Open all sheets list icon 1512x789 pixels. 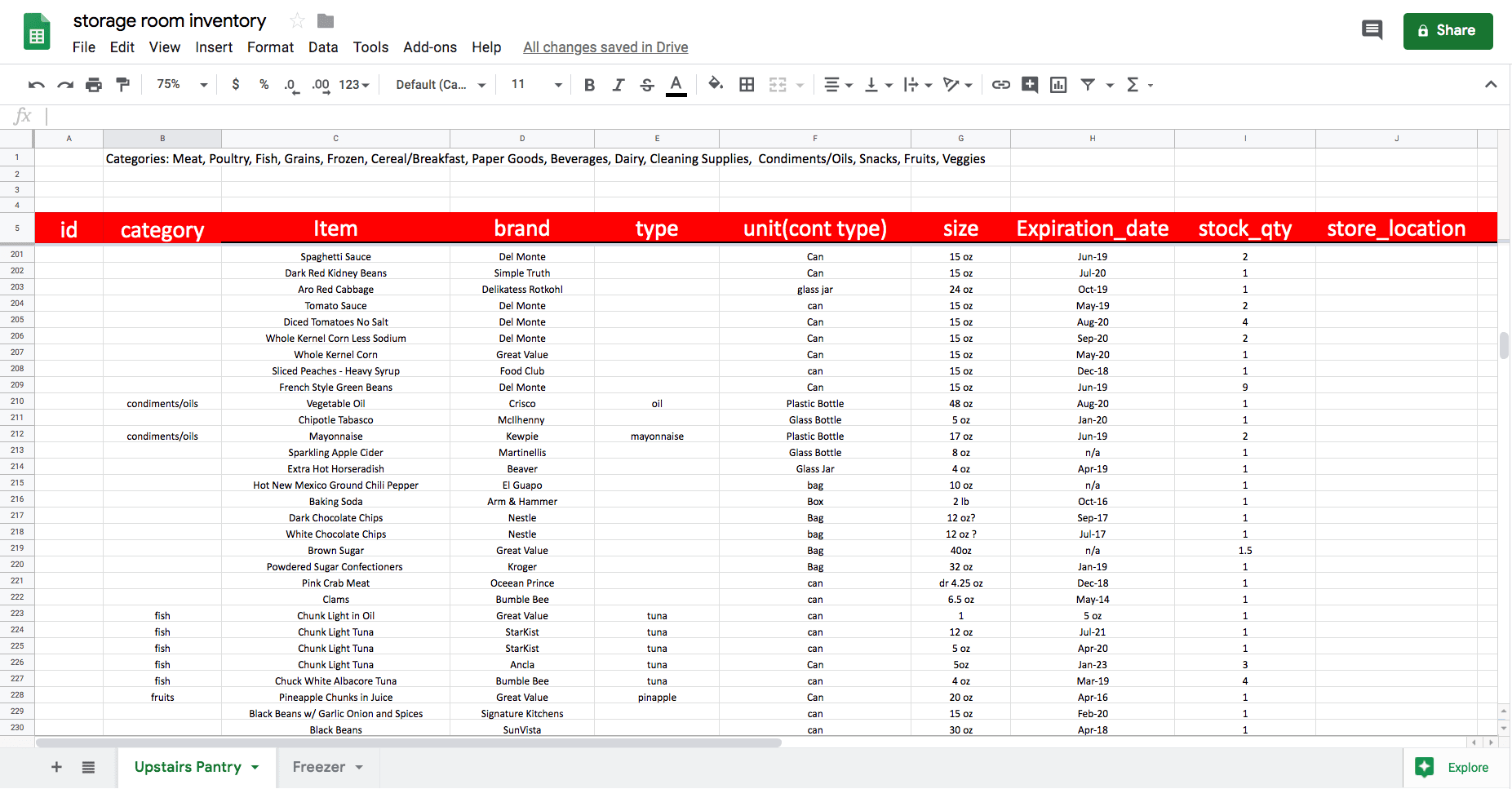(x=88, y=767)
